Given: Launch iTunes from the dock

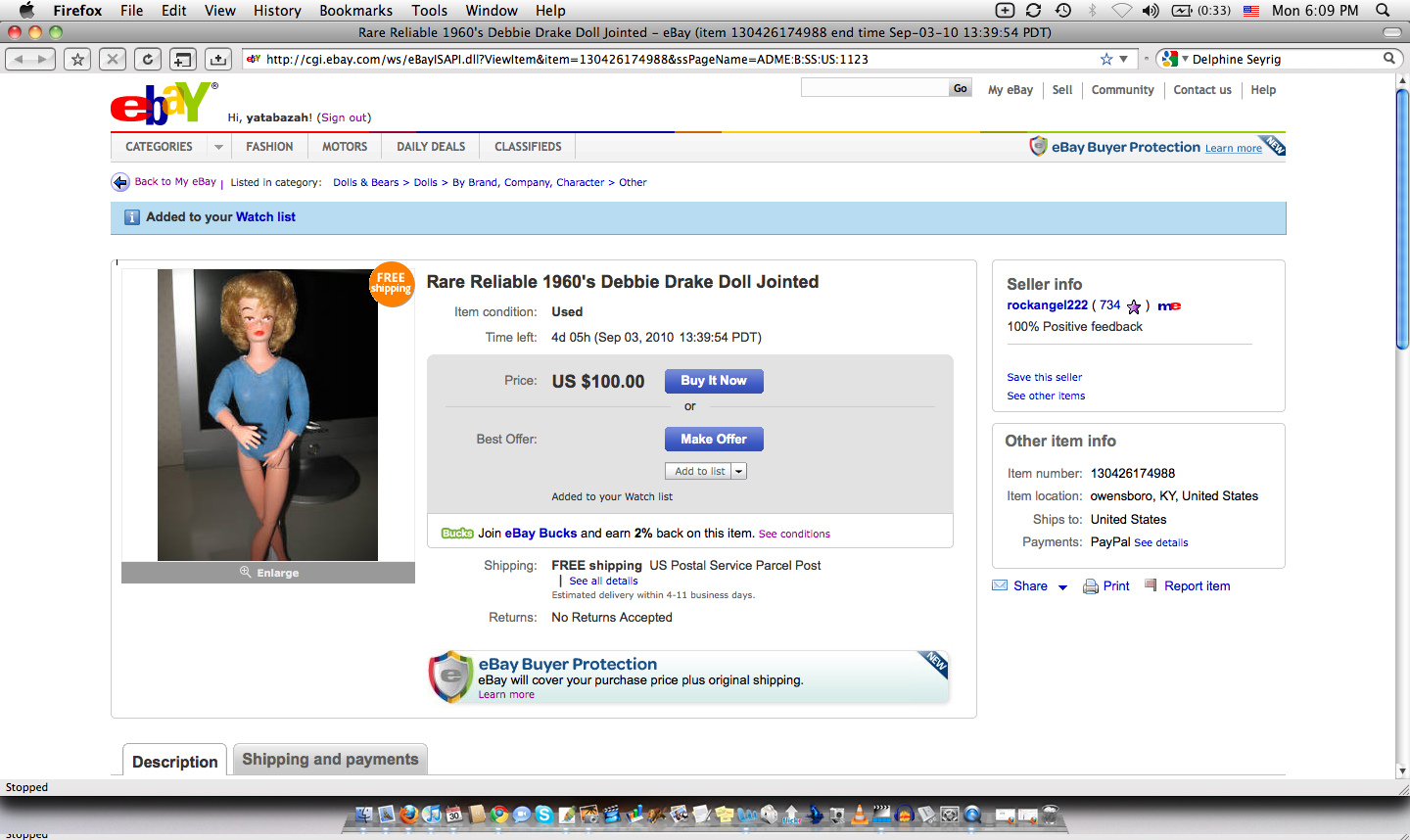Looking at the screenshot, I should pos(432,815).
